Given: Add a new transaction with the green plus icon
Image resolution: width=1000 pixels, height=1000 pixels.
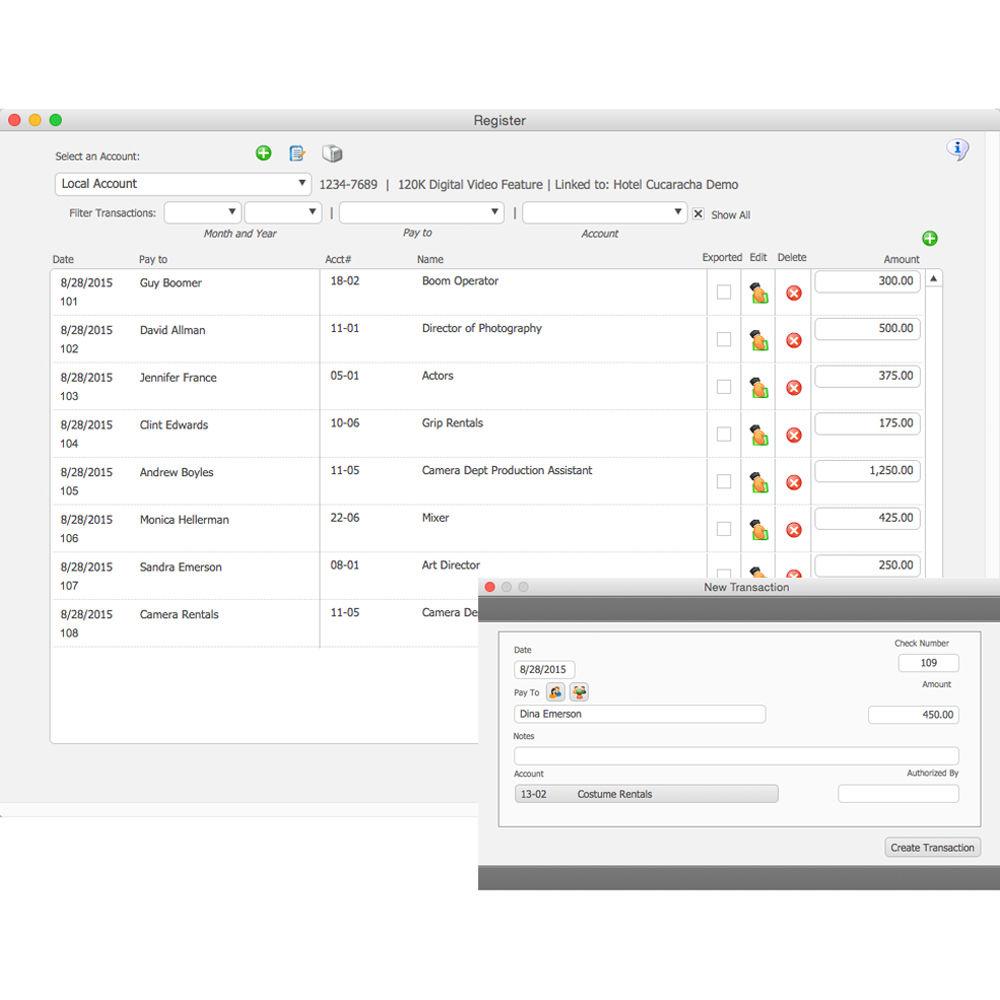Looking at the screenshot, I should (x=929, y=238).
